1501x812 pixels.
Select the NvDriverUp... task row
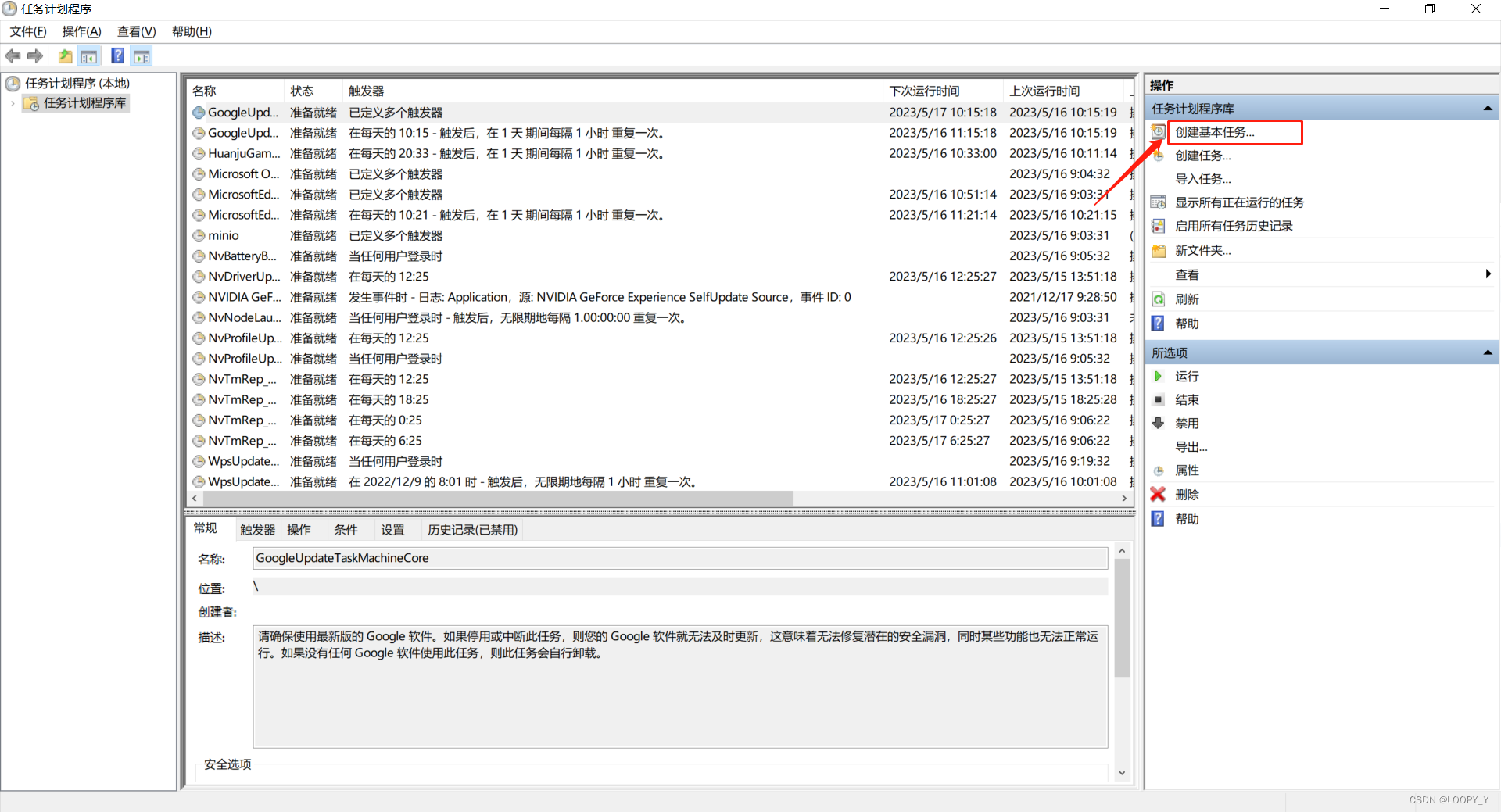coord(661,277)
